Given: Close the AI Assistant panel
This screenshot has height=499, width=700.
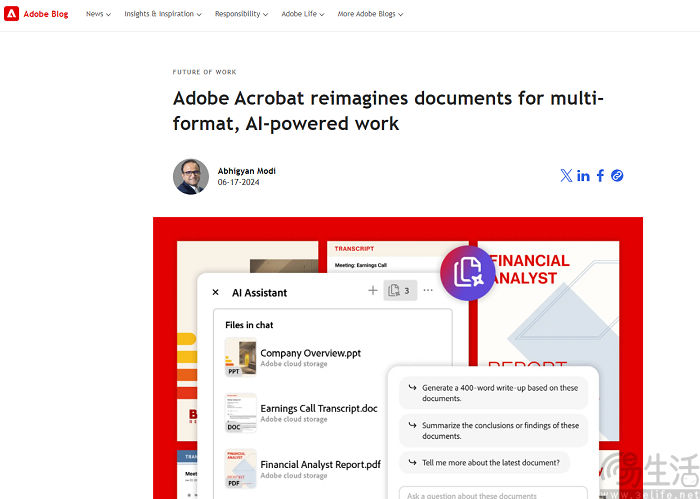Looking at the screenshot, I should (x=215, y=292).
